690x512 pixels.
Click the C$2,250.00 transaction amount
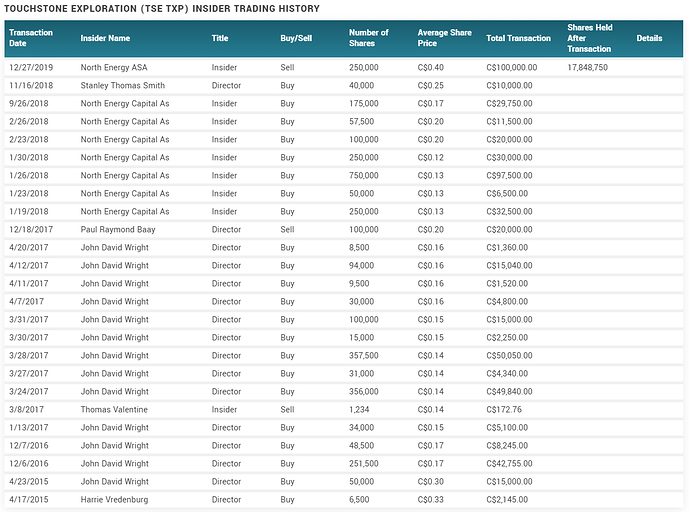click(x=507, y=338)
